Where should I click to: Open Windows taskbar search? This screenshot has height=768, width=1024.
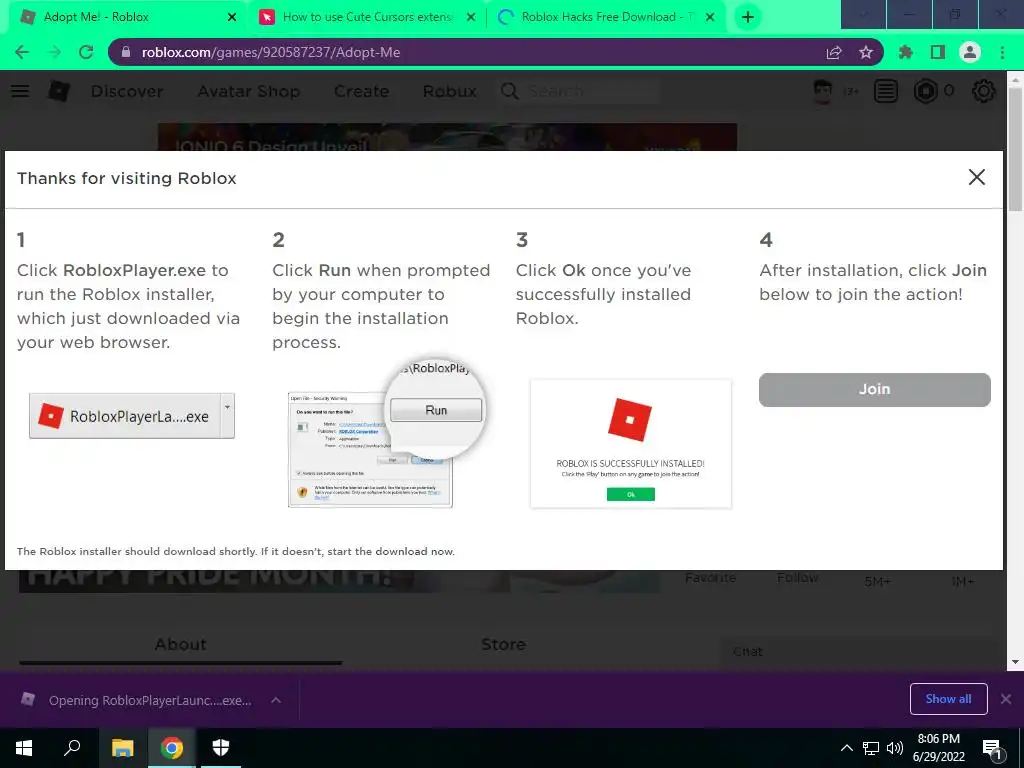72,748
